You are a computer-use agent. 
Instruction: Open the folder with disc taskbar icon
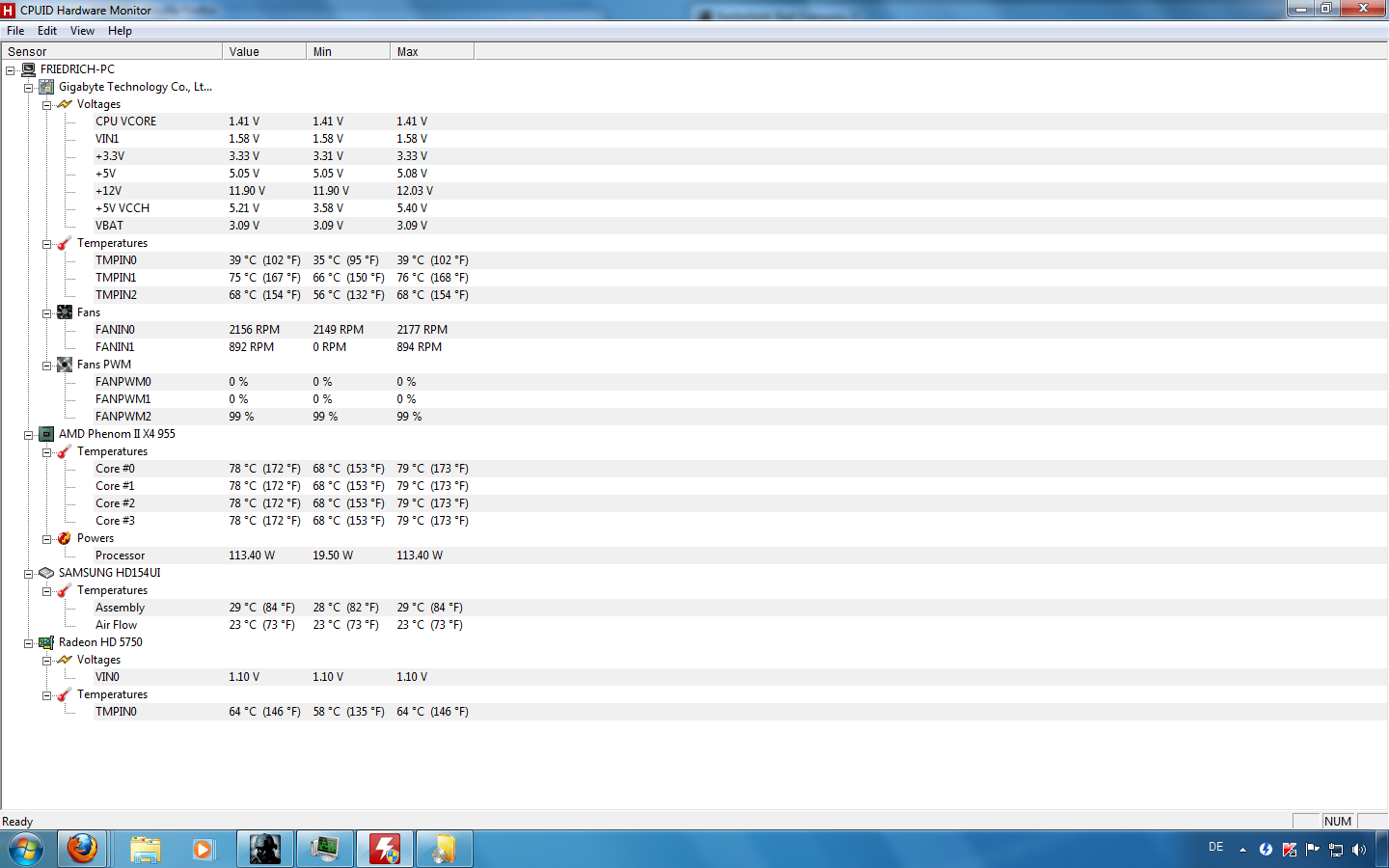point(444,850)
